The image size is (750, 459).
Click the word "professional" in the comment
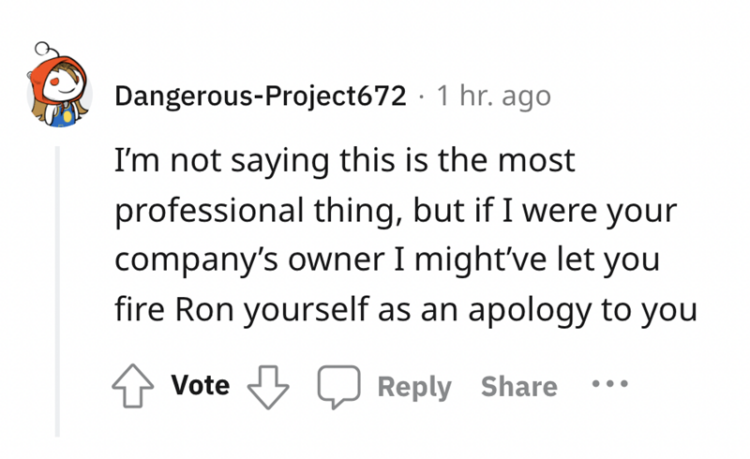click(x=209, y=212)
